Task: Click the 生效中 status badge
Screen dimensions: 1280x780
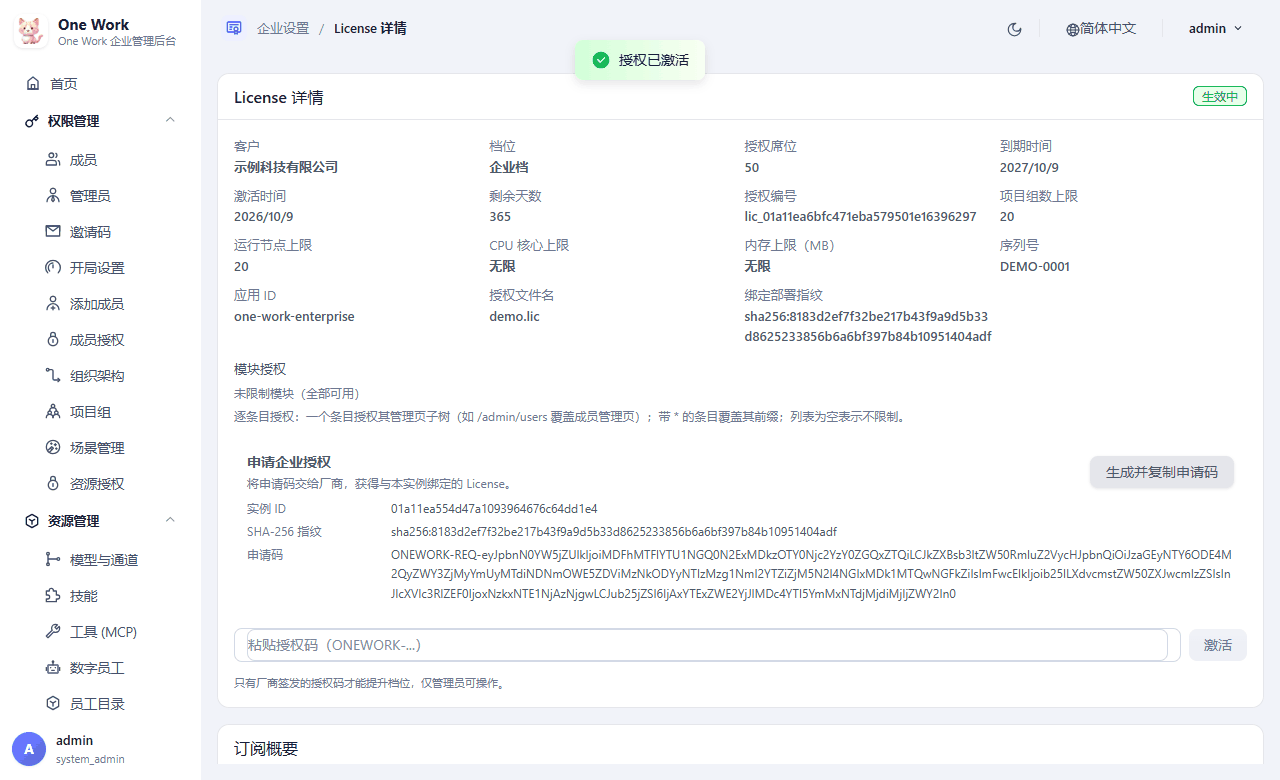Action: (1220, 97)
